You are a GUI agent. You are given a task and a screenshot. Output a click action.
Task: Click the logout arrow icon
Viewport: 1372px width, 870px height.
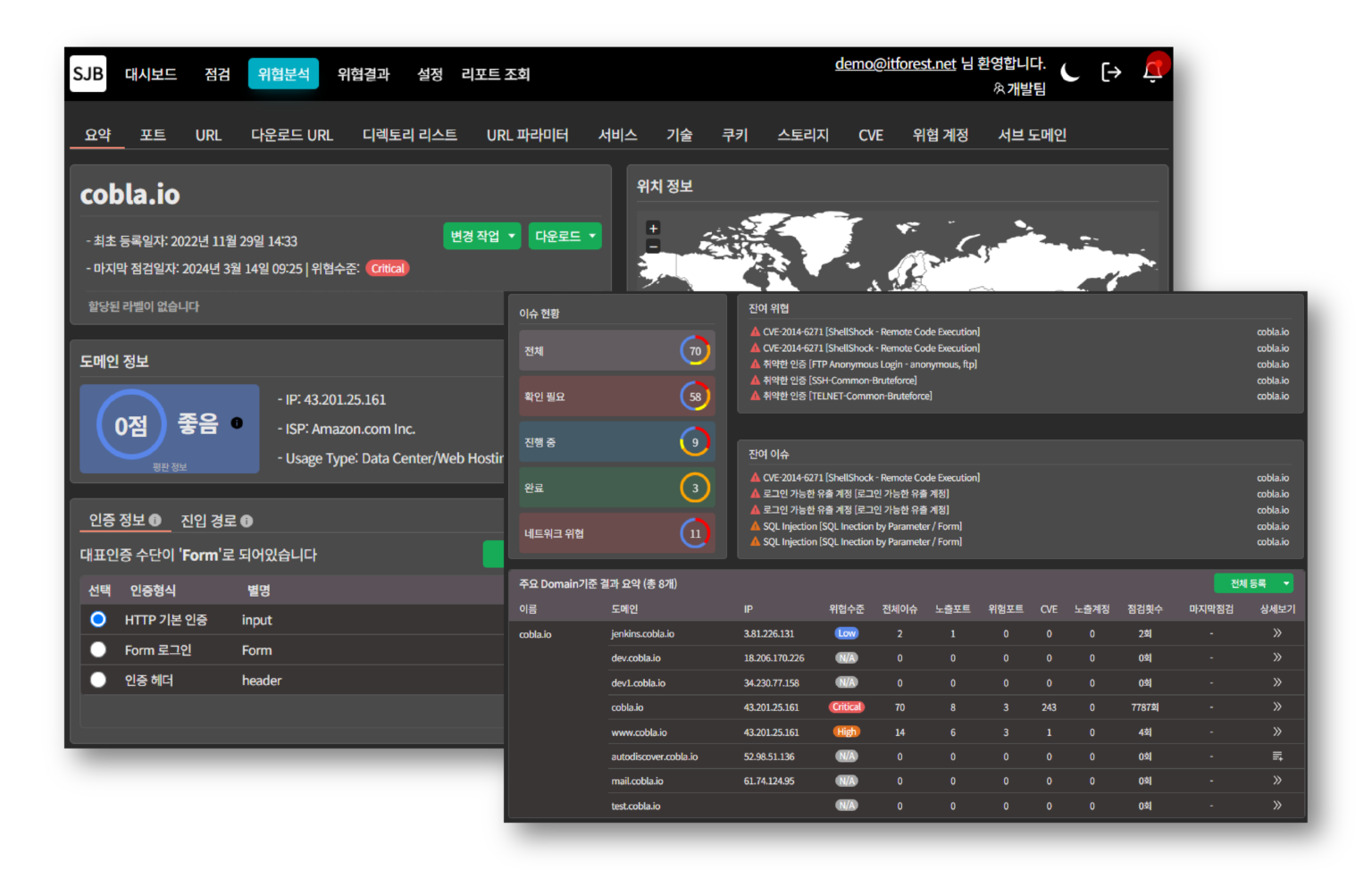pyautogui.click(x=1111, y=72)
